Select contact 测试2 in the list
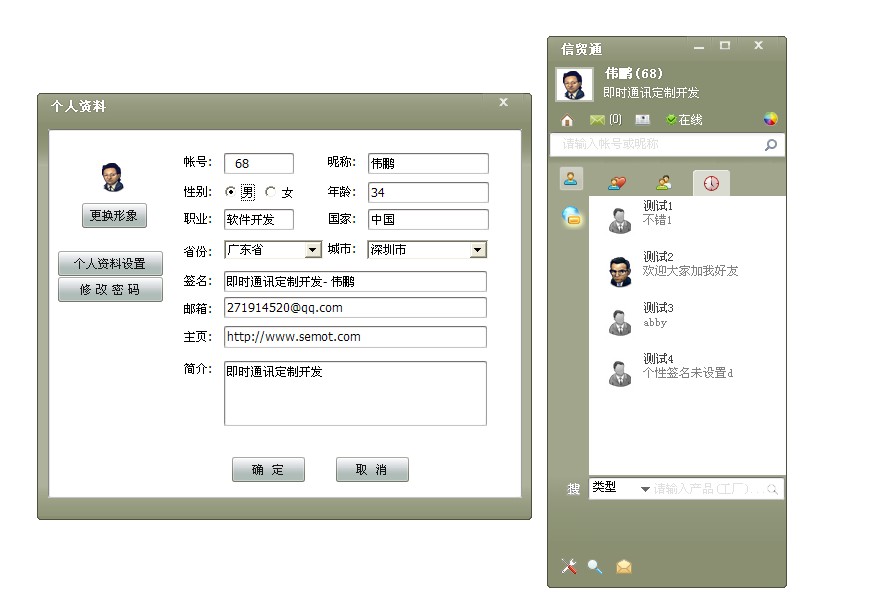This screenshot has width=888, height=616. 687,270
